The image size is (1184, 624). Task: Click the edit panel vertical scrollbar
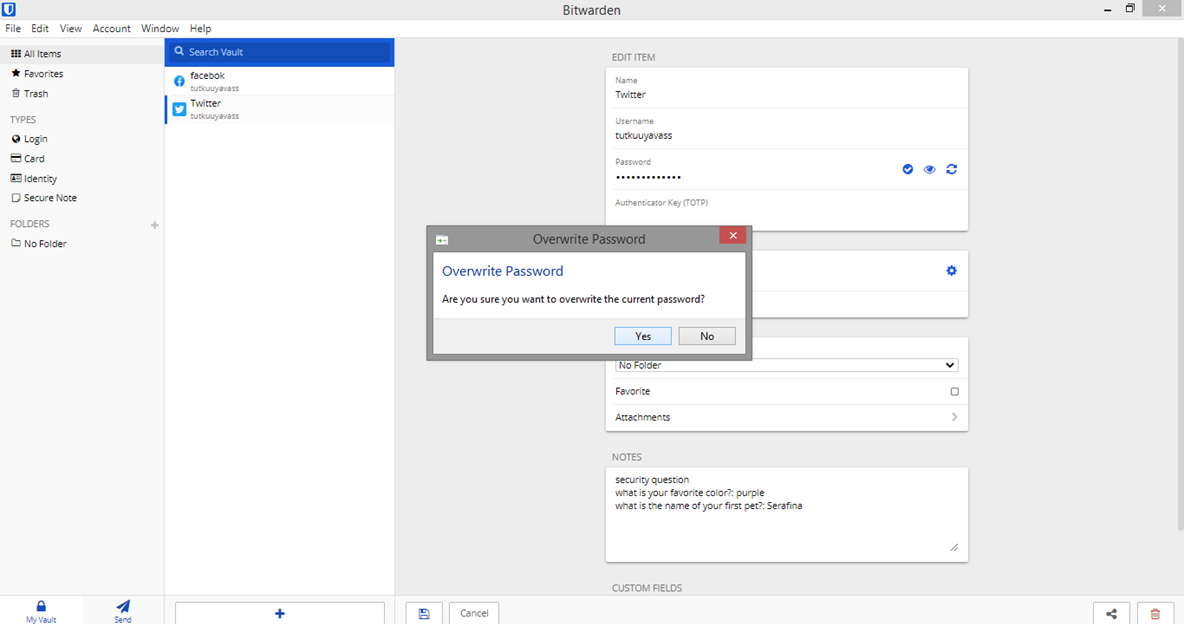[x=1180, y=283]
